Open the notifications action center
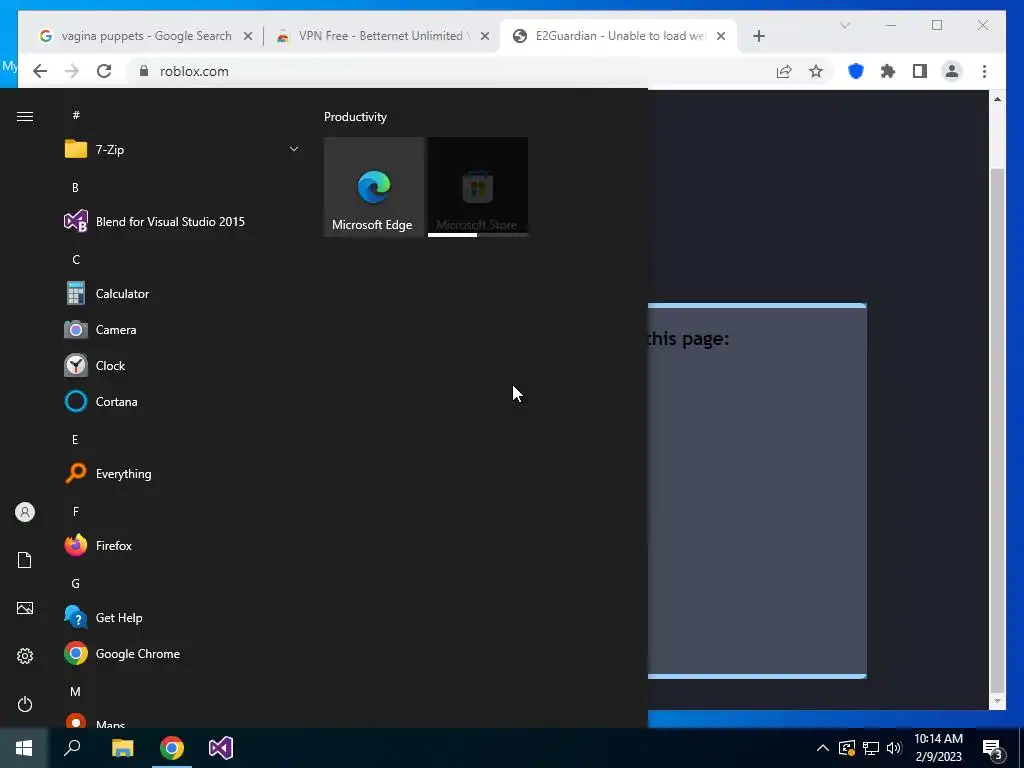Screen dimensions: 1024x768 [992, 748]
